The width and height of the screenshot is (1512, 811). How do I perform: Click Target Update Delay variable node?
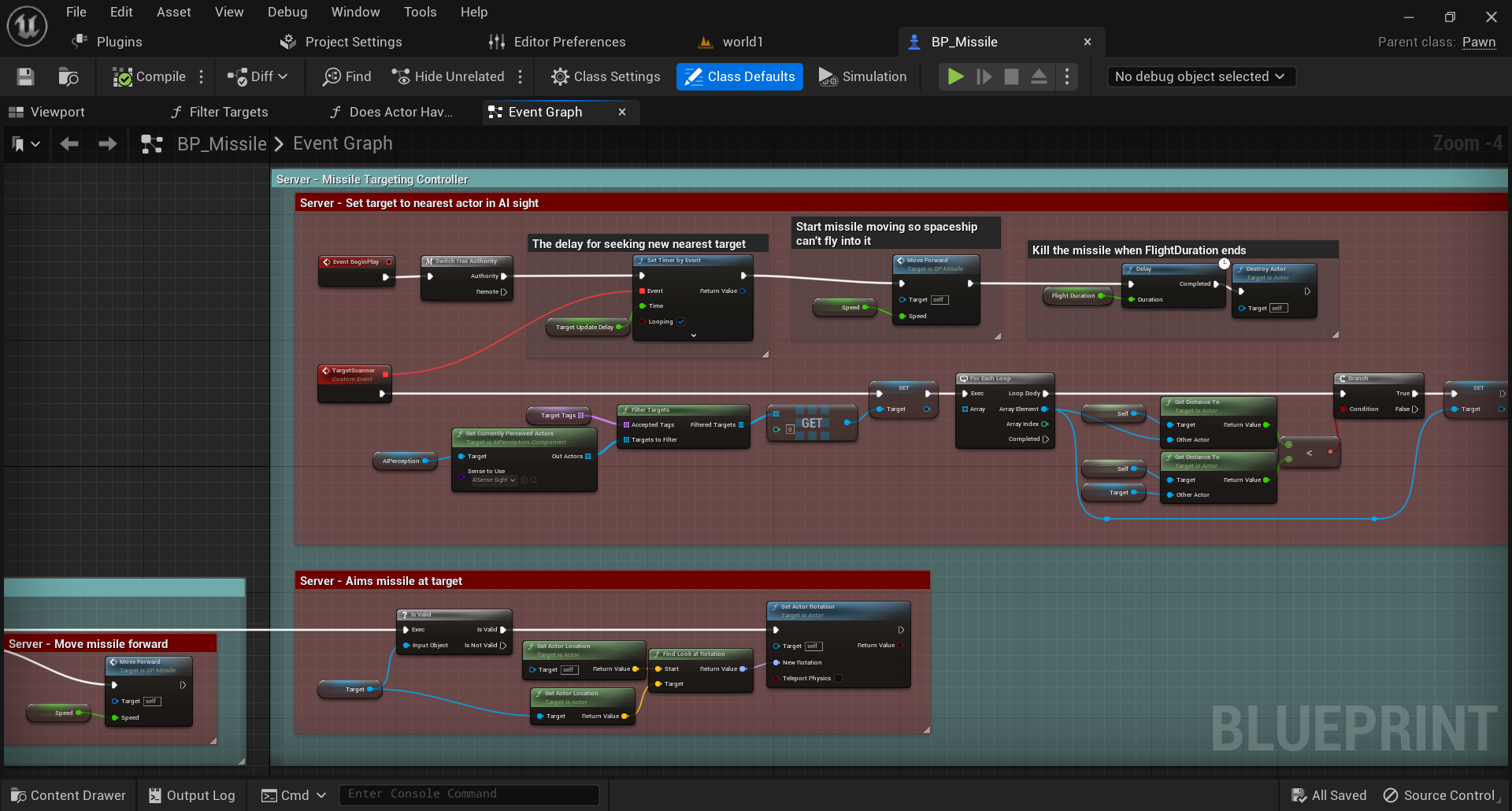587,327
